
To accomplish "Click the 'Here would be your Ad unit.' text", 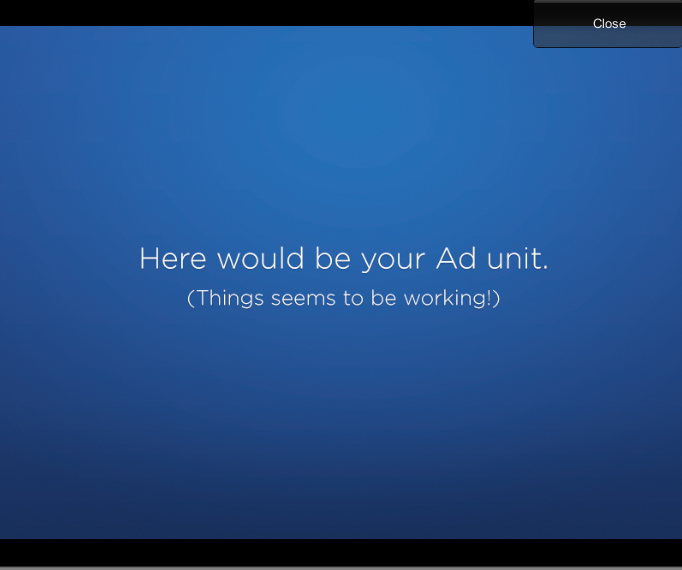I will (343, 259).
